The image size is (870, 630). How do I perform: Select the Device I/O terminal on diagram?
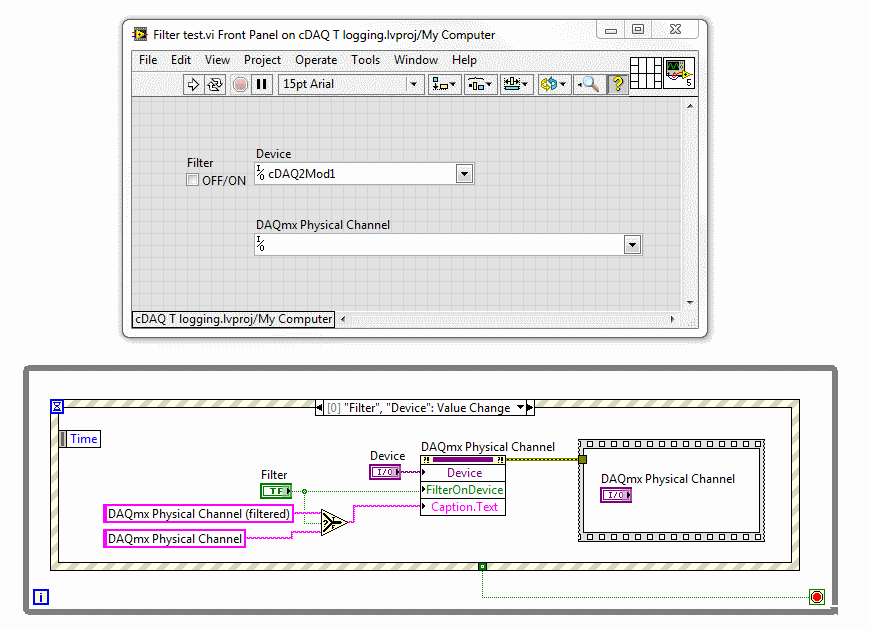385,472
